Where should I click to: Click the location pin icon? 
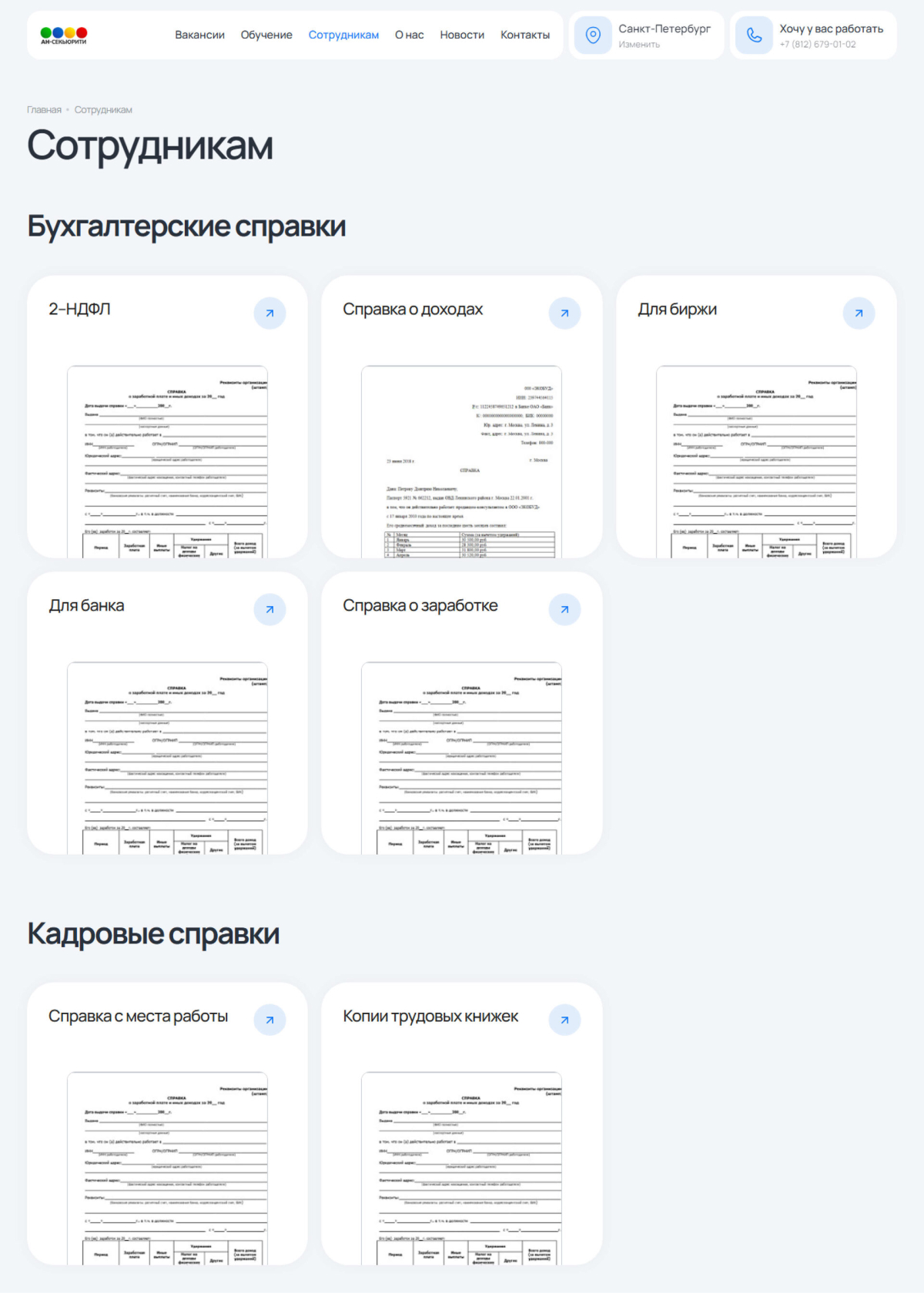point(593,35)
